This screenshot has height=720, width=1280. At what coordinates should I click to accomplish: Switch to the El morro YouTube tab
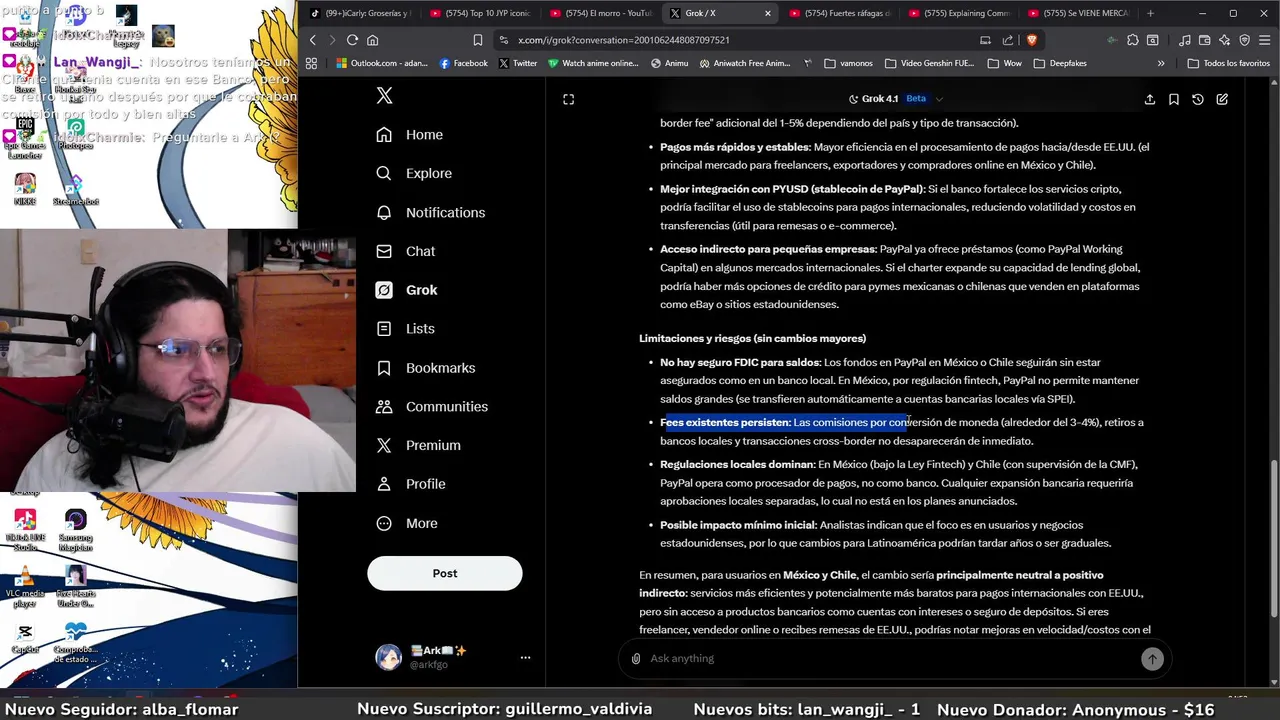coord(600,13)
